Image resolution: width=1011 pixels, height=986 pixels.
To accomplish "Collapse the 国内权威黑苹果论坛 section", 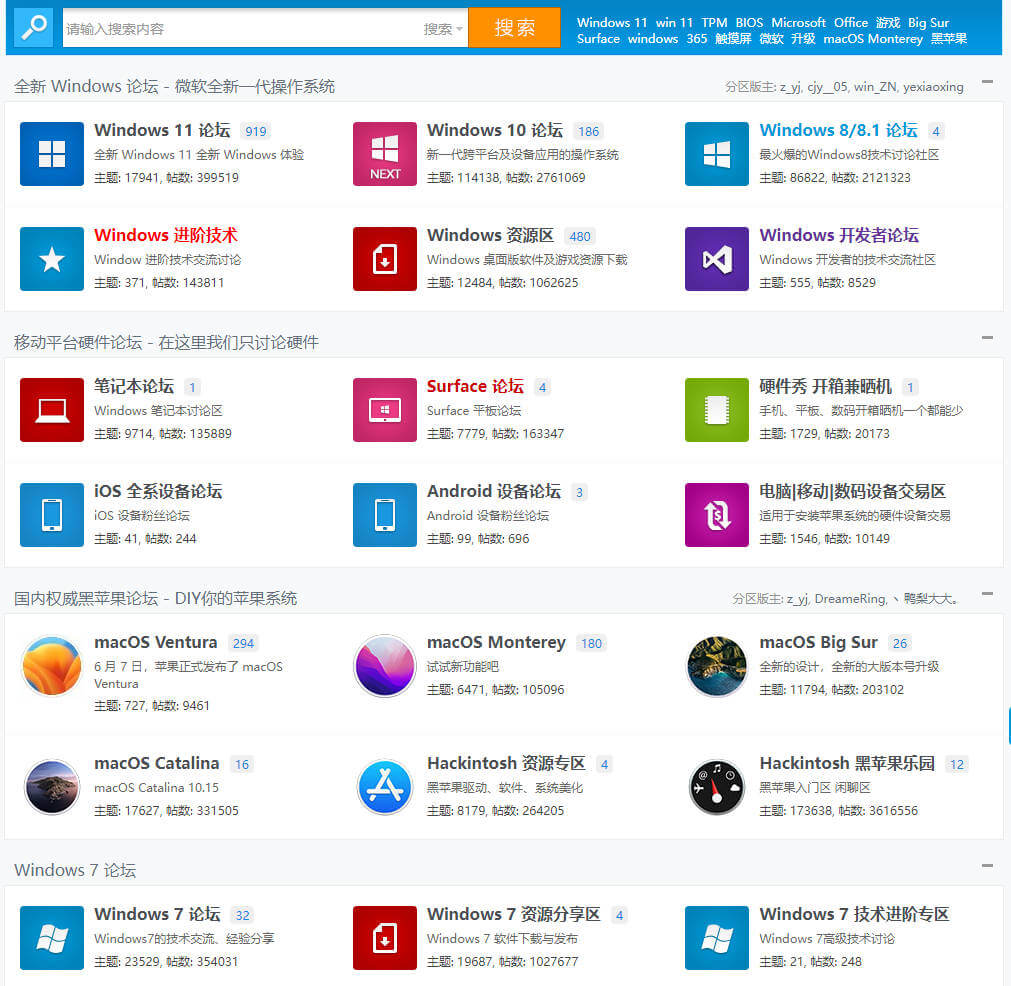I will 987,593.
